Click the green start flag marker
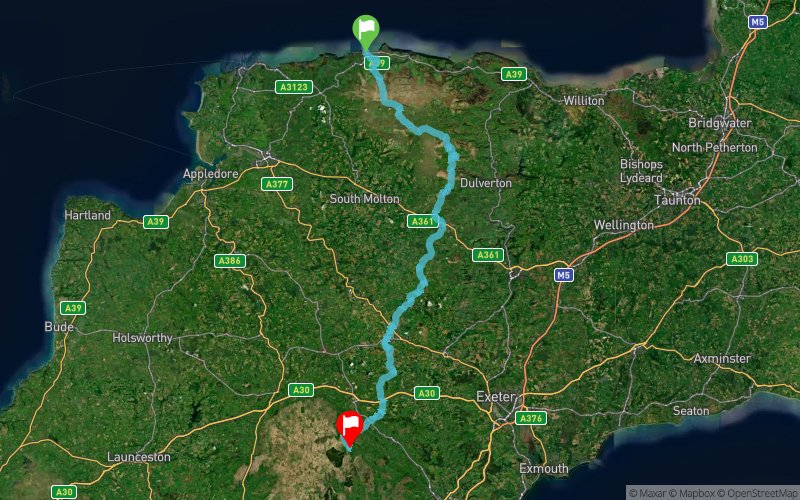This screenshot has height=500, width=800. coord(366,32)
